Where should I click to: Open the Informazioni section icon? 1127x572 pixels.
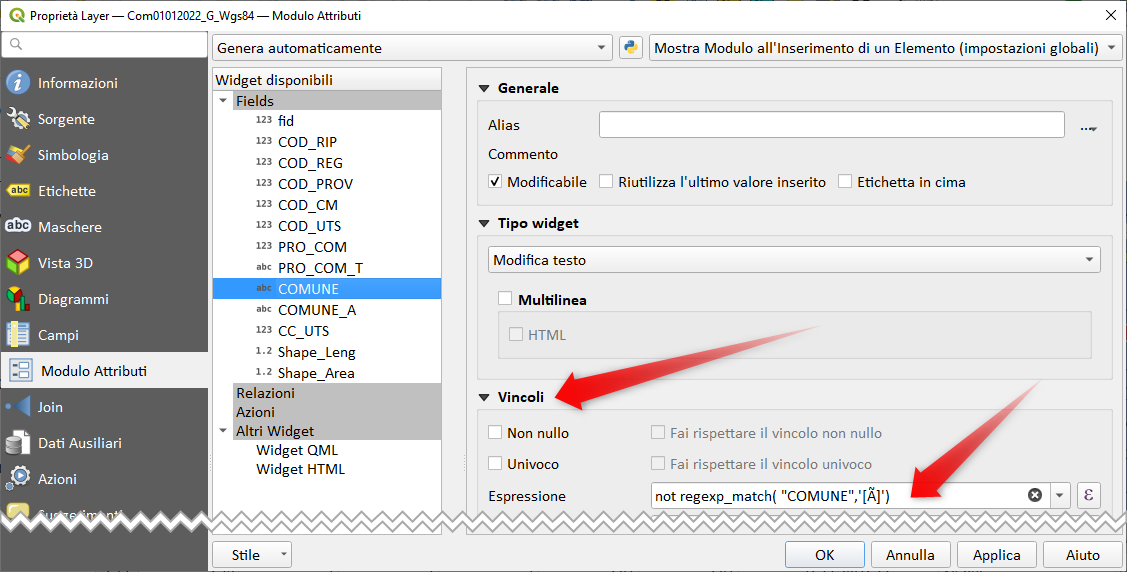pos(18,83)
